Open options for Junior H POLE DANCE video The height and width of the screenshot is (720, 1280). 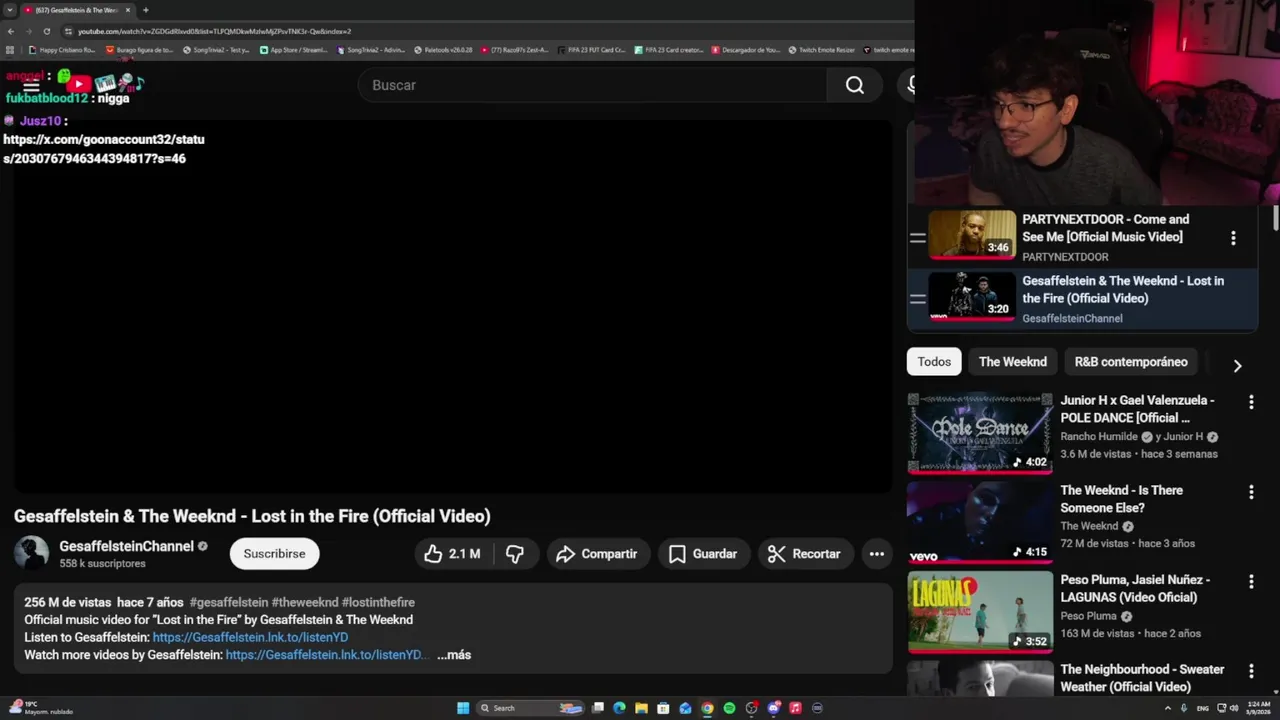click(x=1251, y=402)
